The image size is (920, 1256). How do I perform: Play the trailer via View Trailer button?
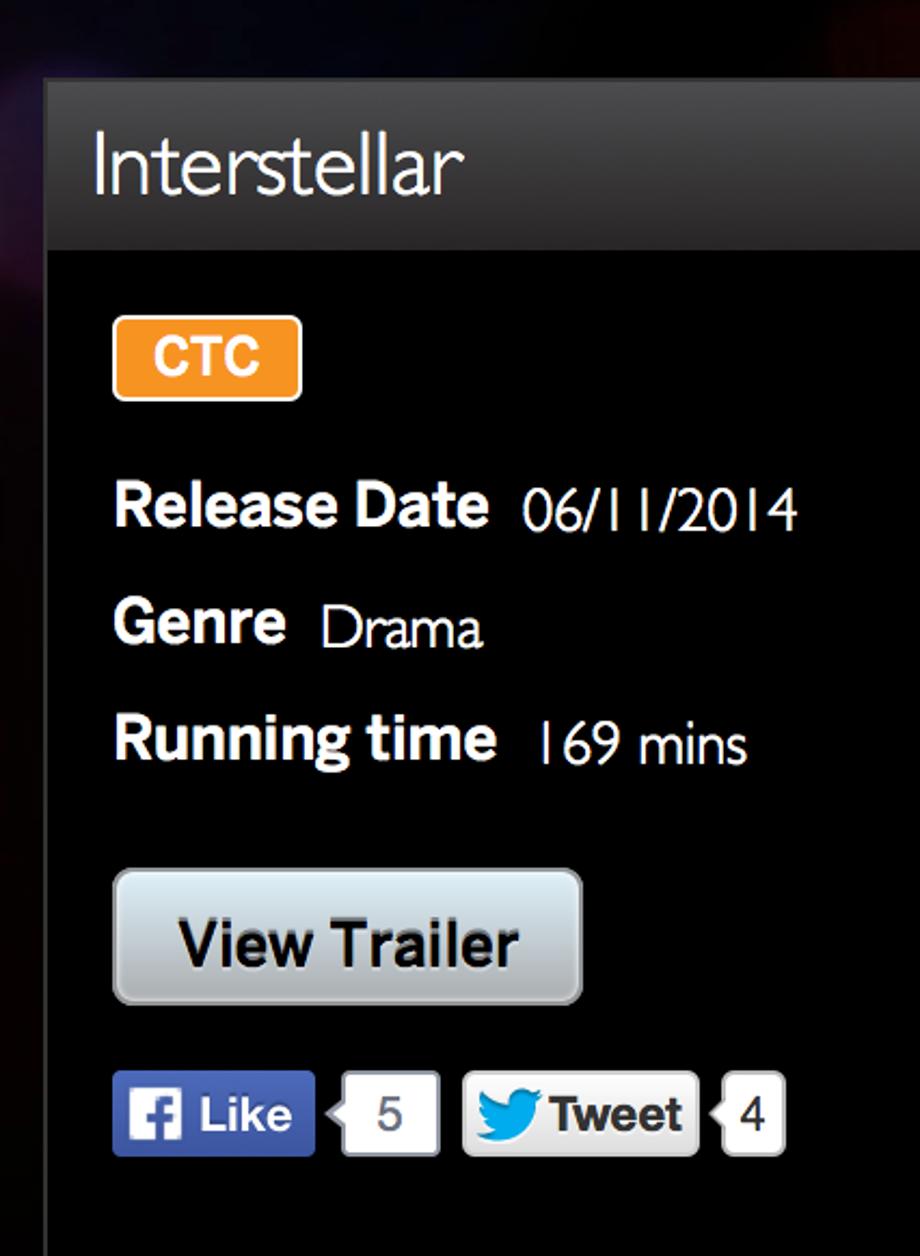(x=347, y=937)
